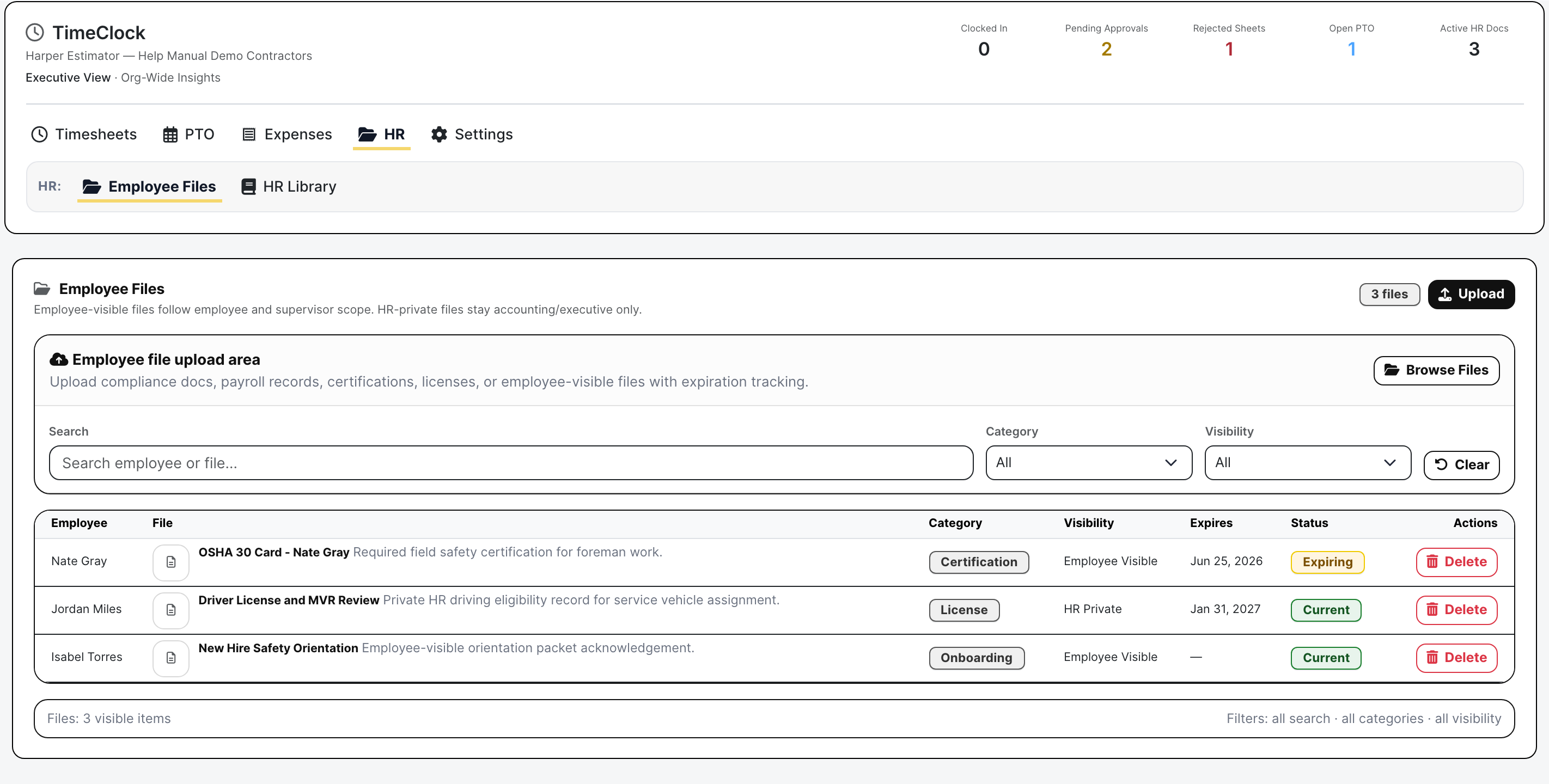Click the Clear filters button
The width and height of the screenshot is (1549, 784).
click(1461, 465)
